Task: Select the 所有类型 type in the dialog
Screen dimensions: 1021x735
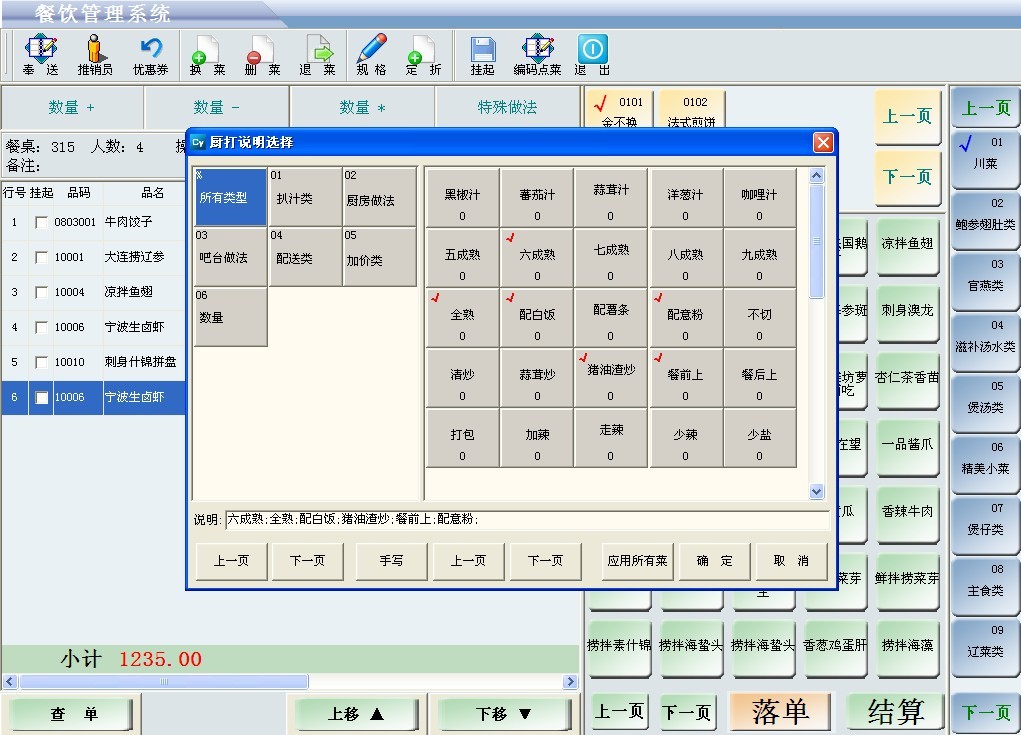Action: (x=231, y=197)
